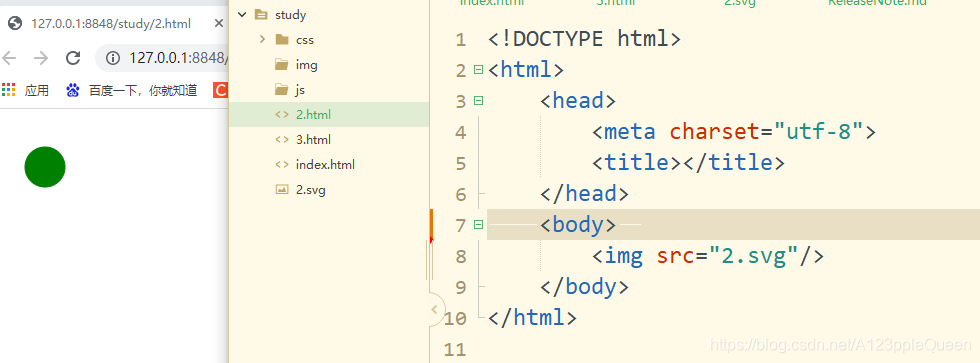This screenshot has height=363, width=980.
Task: Reload the page with the refresh icon
Action: tap(73, 58)
